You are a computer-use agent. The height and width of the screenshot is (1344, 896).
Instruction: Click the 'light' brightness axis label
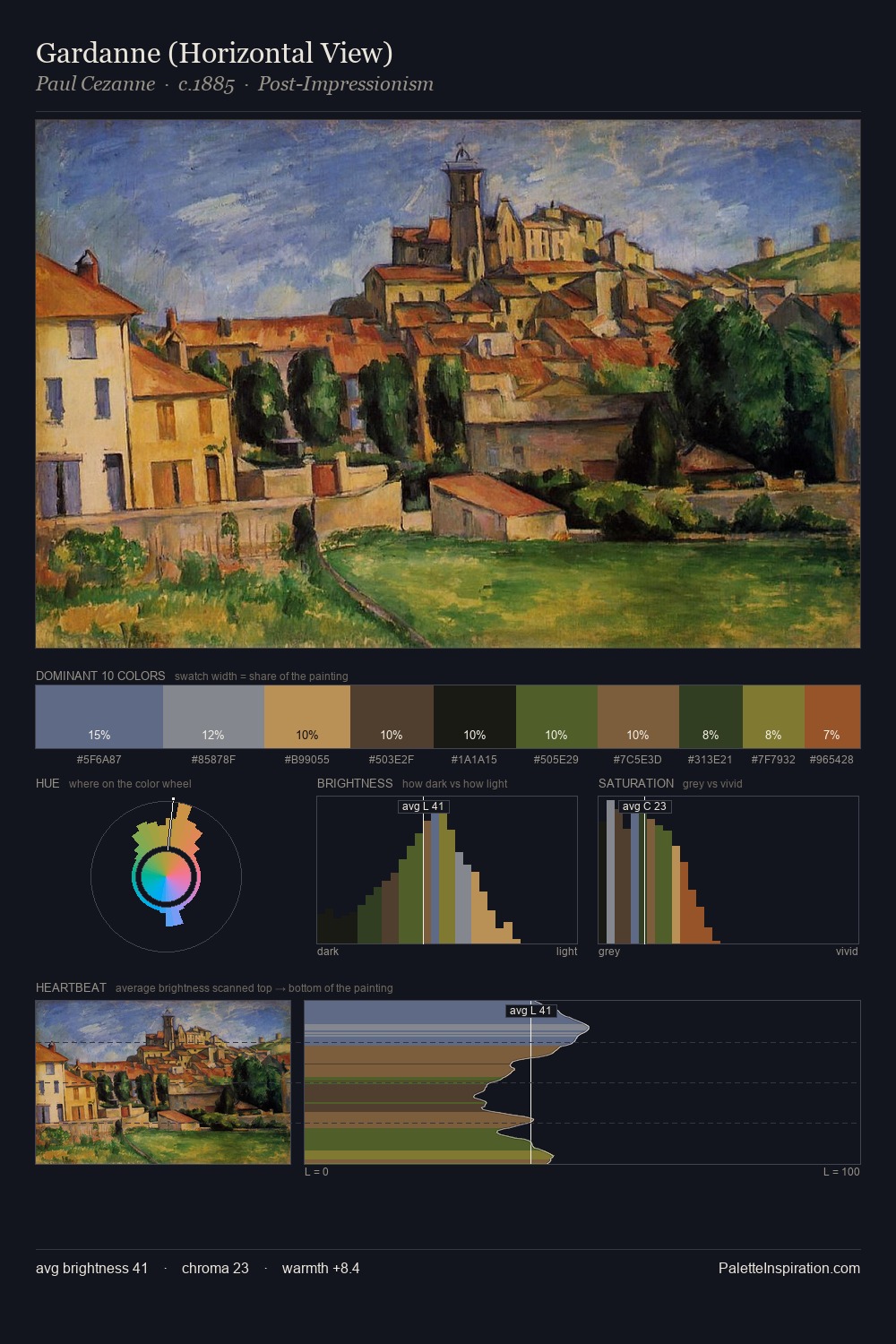[566, 952]
